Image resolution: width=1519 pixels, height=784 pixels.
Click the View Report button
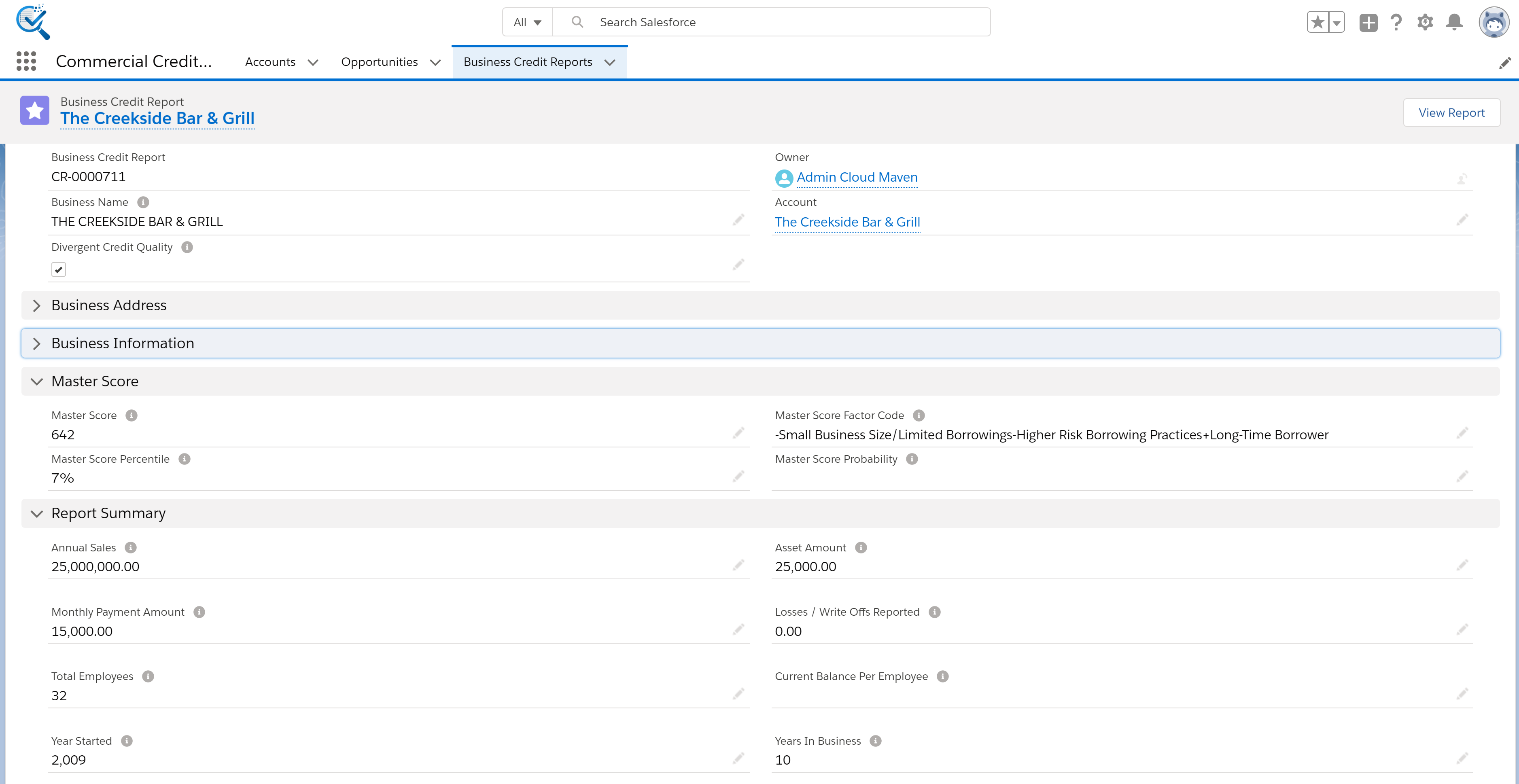(x=1451, y=112)
